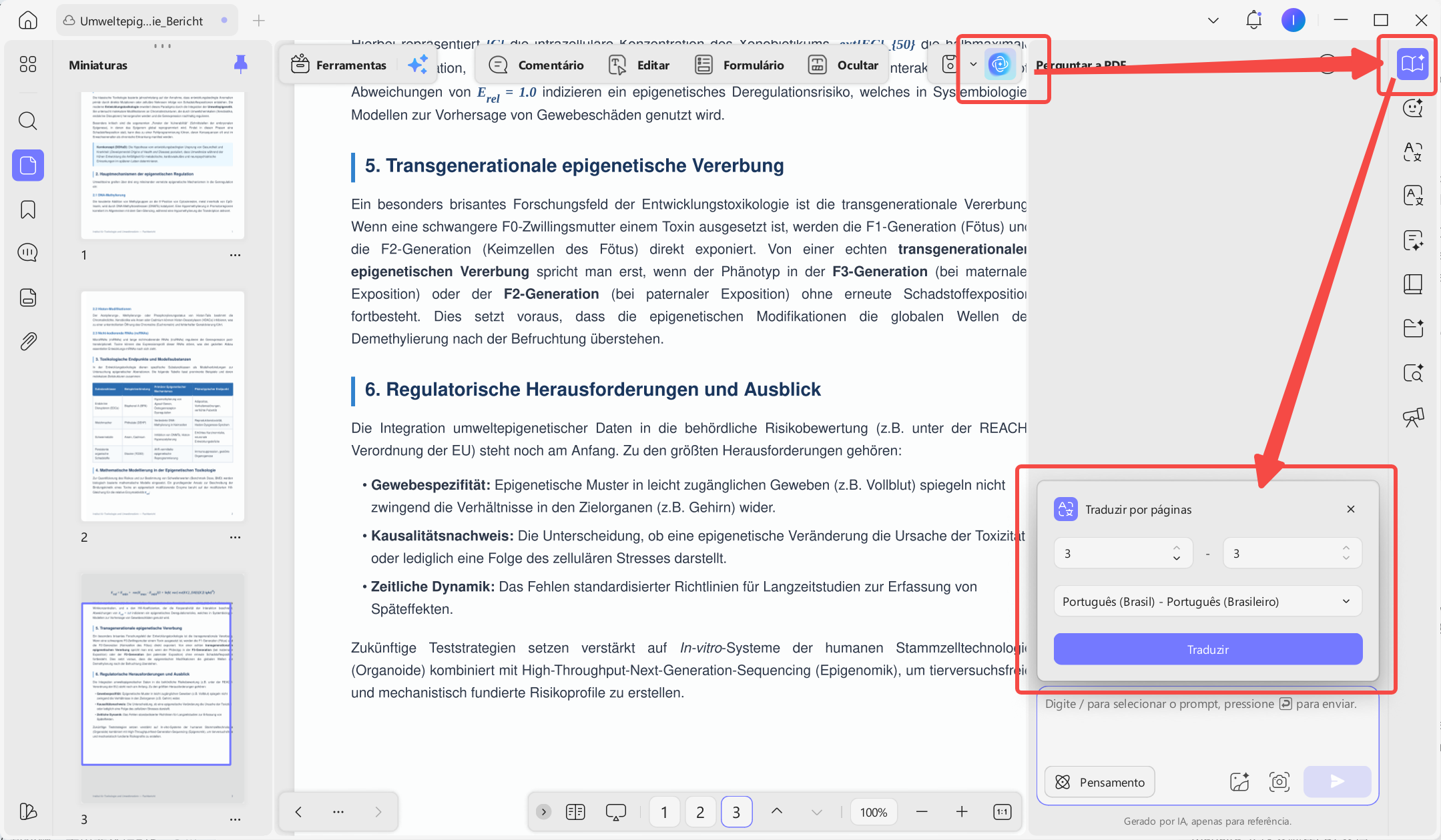Open the AI chat face icon in right sidebar
This screenshot has width=1441, height=840.
pyautogui.click(x=1413, y=107)
